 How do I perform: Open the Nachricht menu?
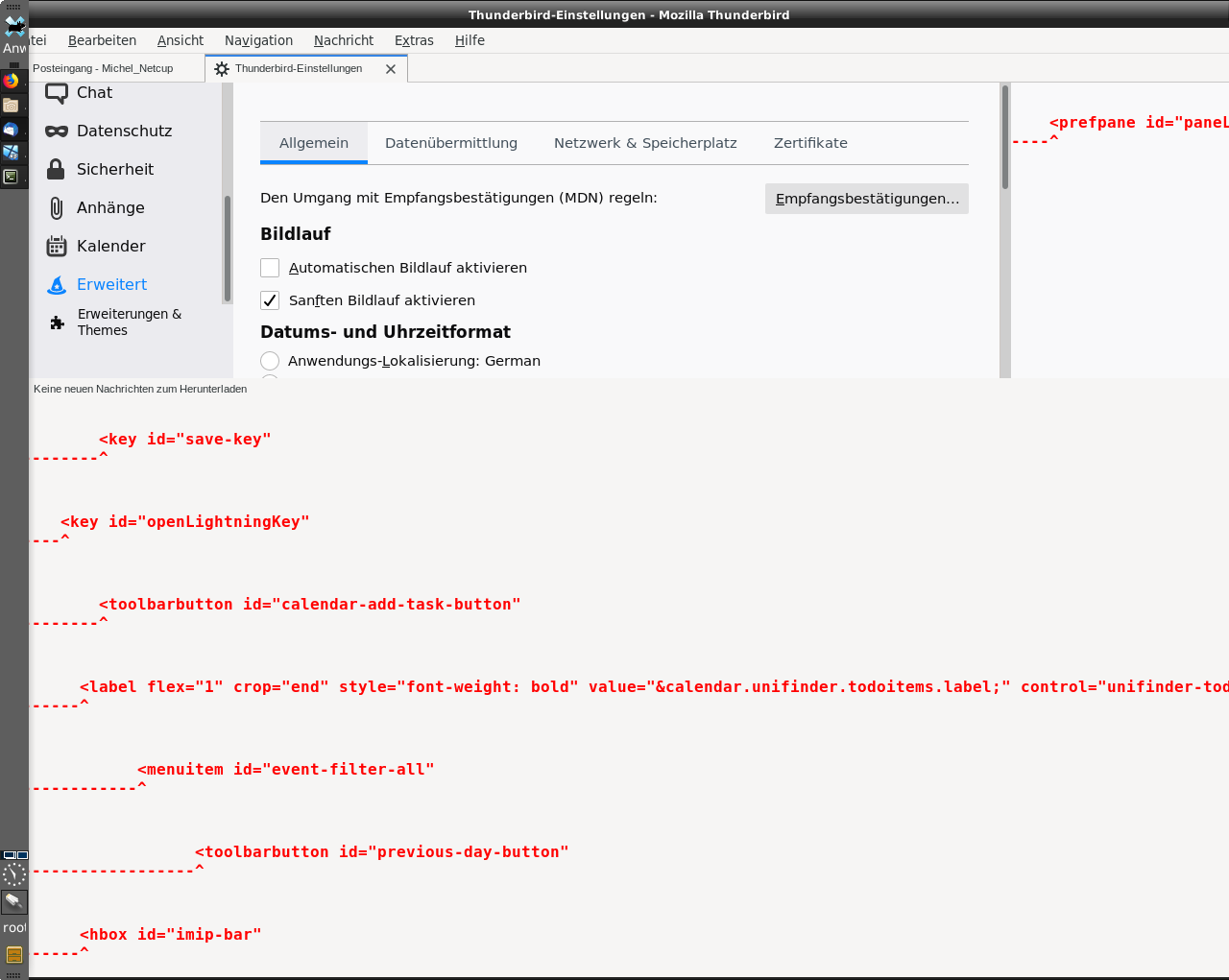[344, 40]
